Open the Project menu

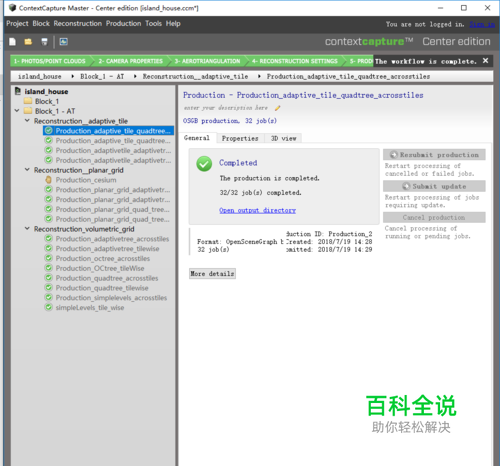(17, 24)
